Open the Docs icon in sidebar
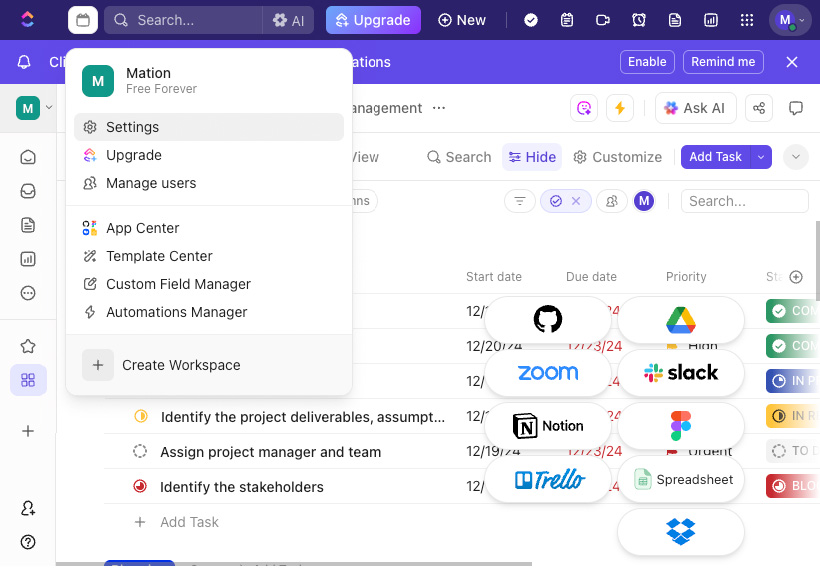820x581 pixels. click(28, 225)
